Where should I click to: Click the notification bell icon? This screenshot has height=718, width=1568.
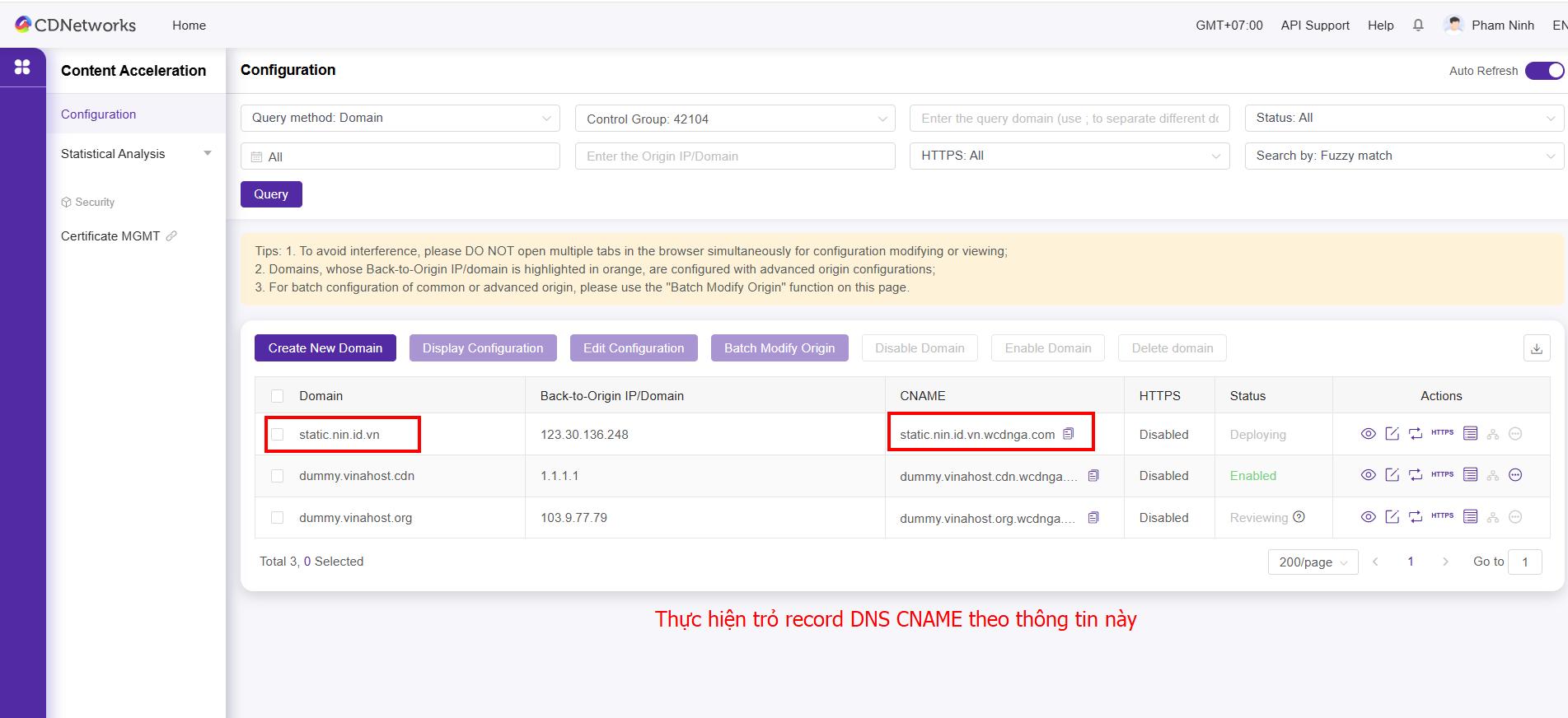[1418, 26]
